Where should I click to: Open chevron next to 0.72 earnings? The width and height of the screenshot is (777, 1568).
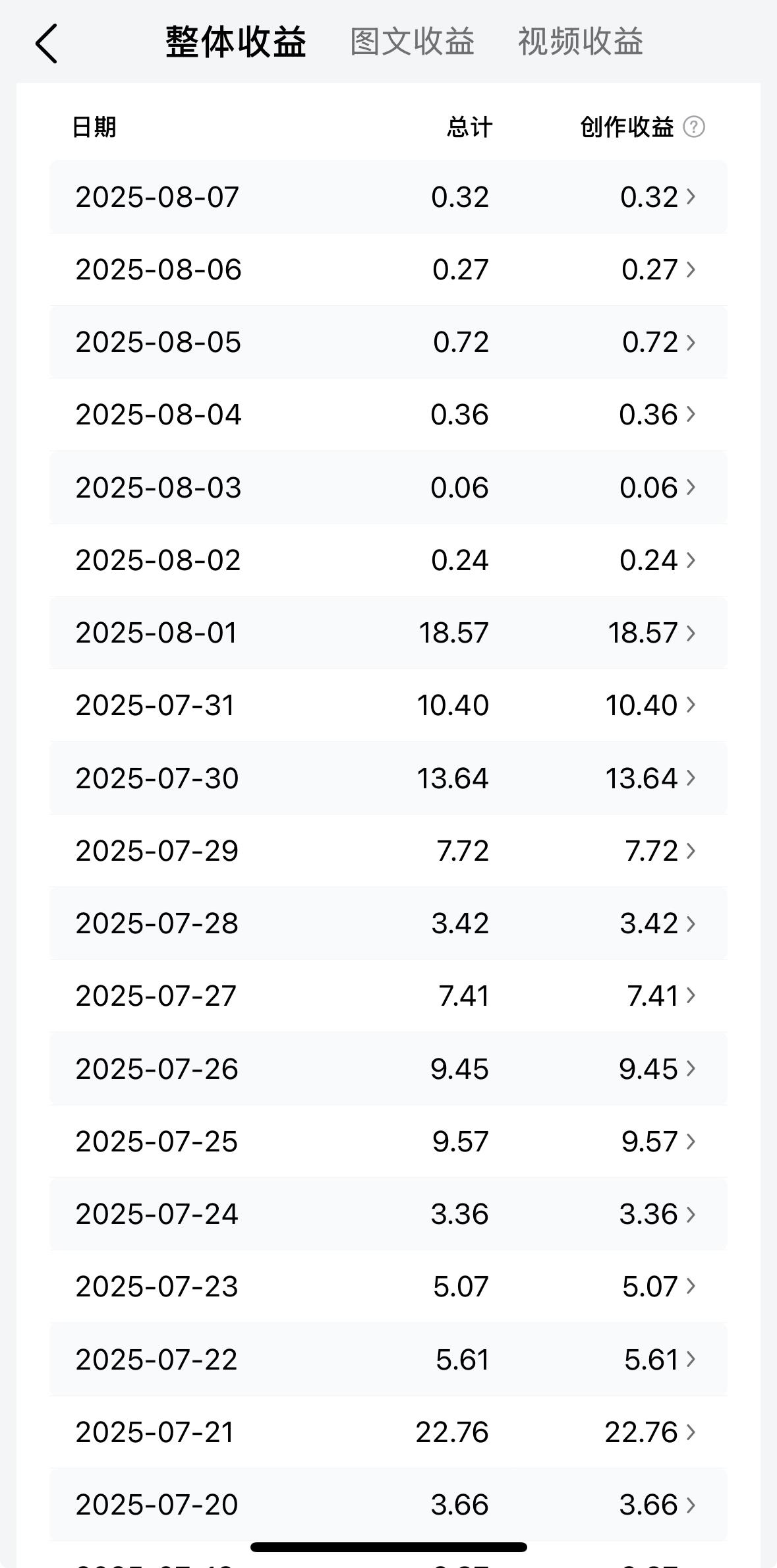point(691,342)
